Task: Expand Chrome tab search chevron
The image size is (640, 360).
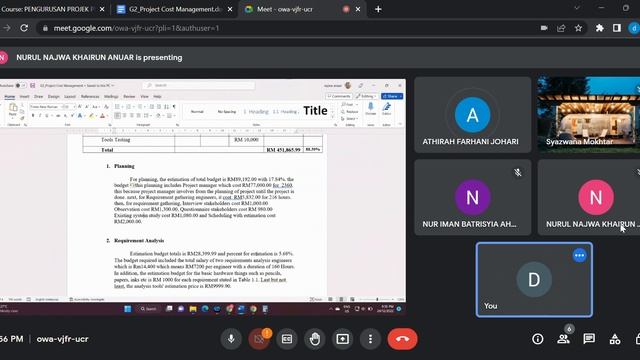Action: pos(577,8)
